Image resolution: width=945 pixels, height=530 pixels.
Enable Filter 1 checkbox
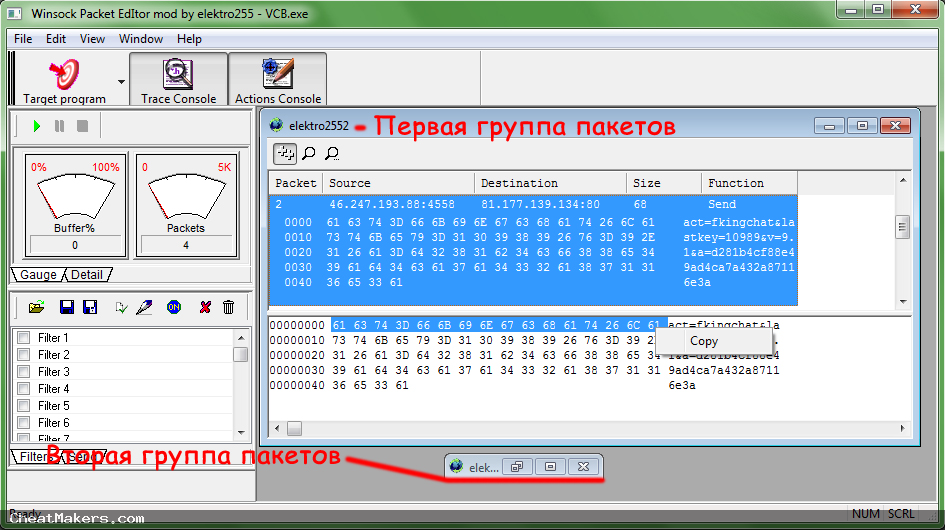pyautogui.click(x=24, y=338)
